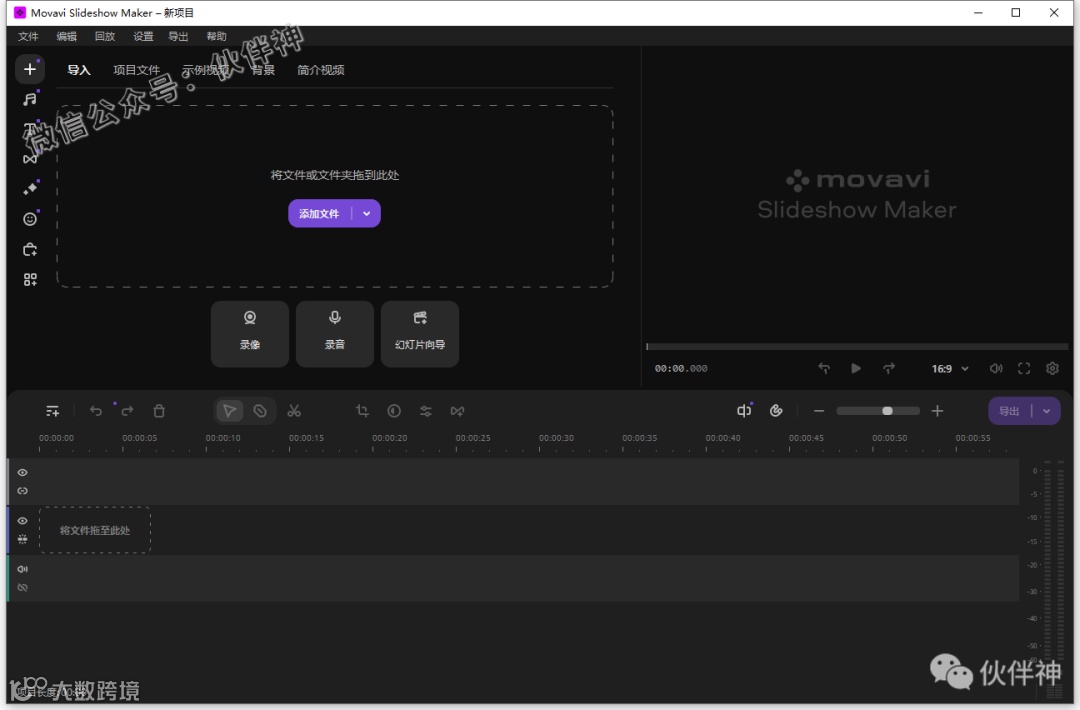This screenshot has width=1080, height=710.
Task: Undo the last timeline action
Action: pos(96,411)
